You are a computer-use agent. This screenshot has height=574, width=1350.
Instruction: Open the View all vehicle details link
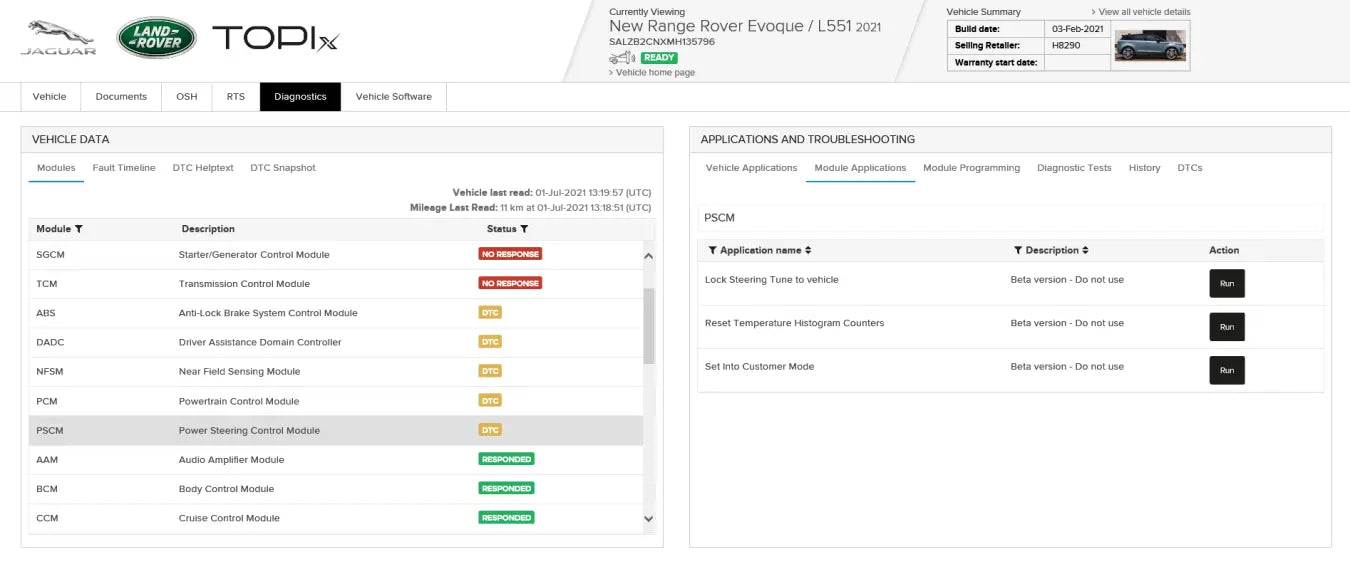coord(1143,12)
